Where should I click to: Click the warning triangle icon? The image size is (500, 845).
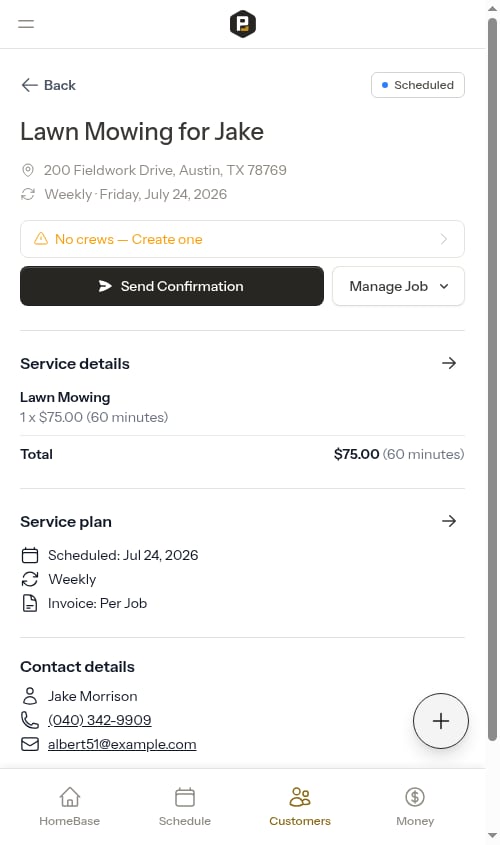pyautogui.click(x=41, y=238)
